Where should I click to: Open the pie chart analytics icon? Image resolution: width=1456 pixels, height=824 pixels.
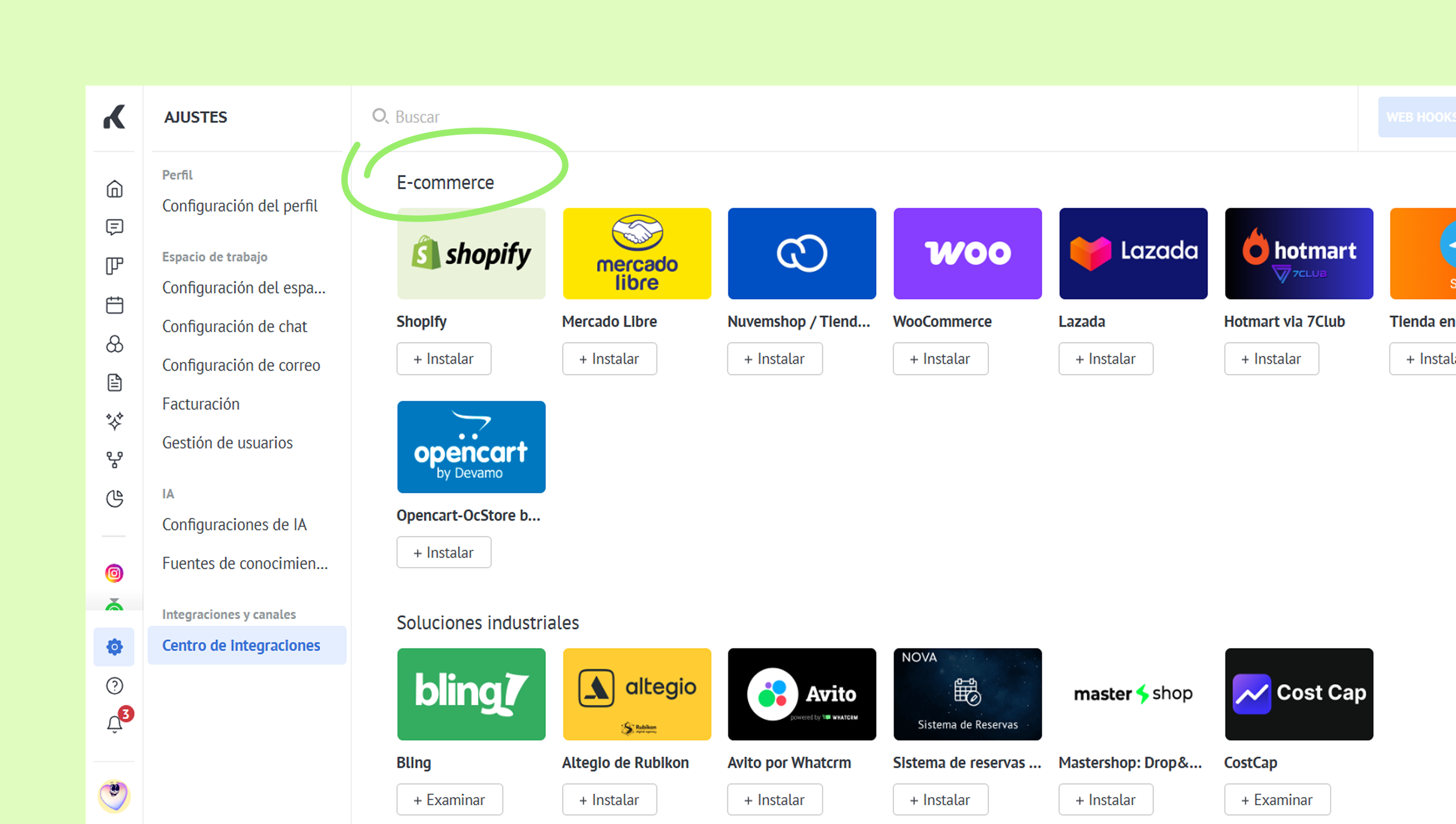[x=115, y=499]
